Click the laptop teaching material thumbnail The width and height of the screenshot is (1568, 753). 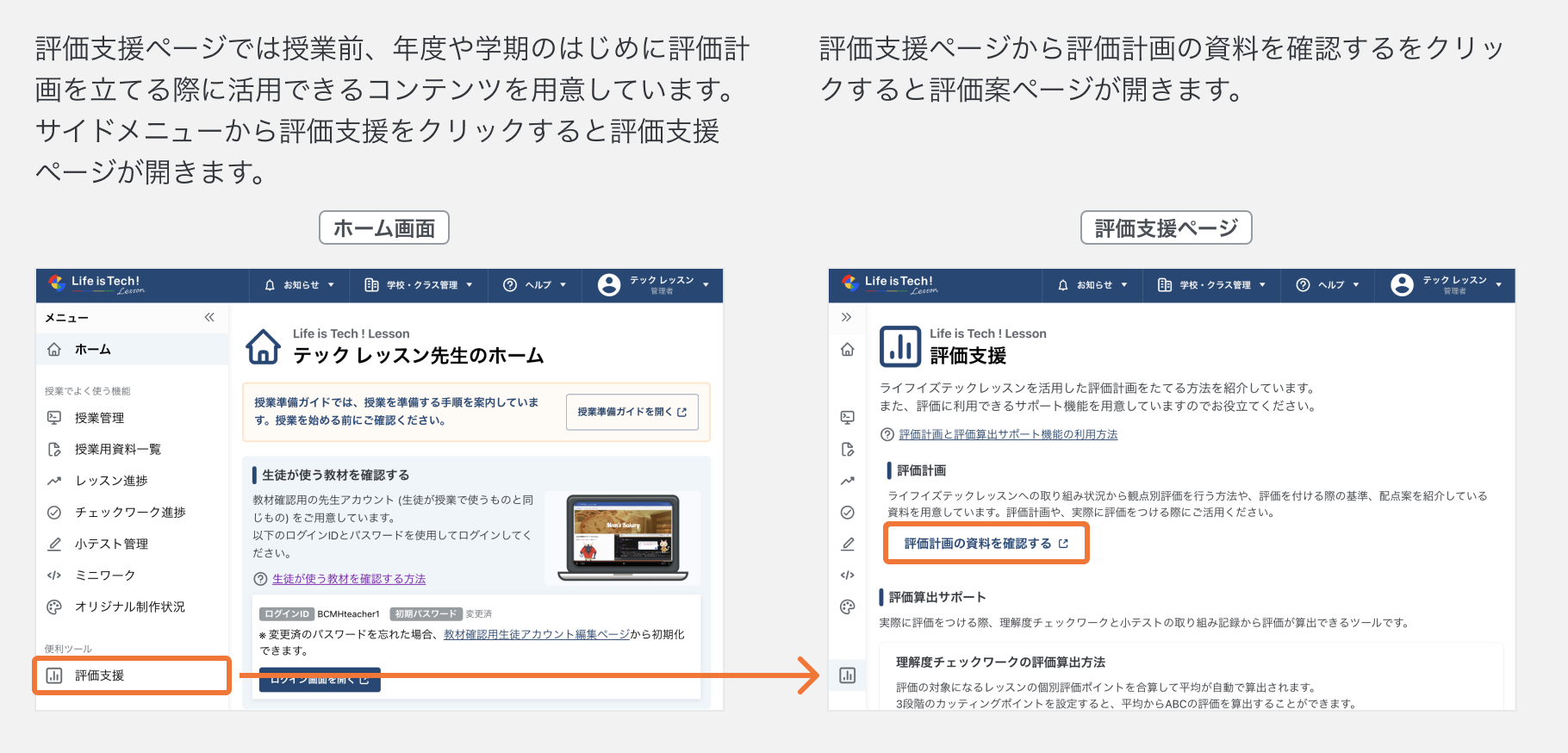[x=623, y=538]
